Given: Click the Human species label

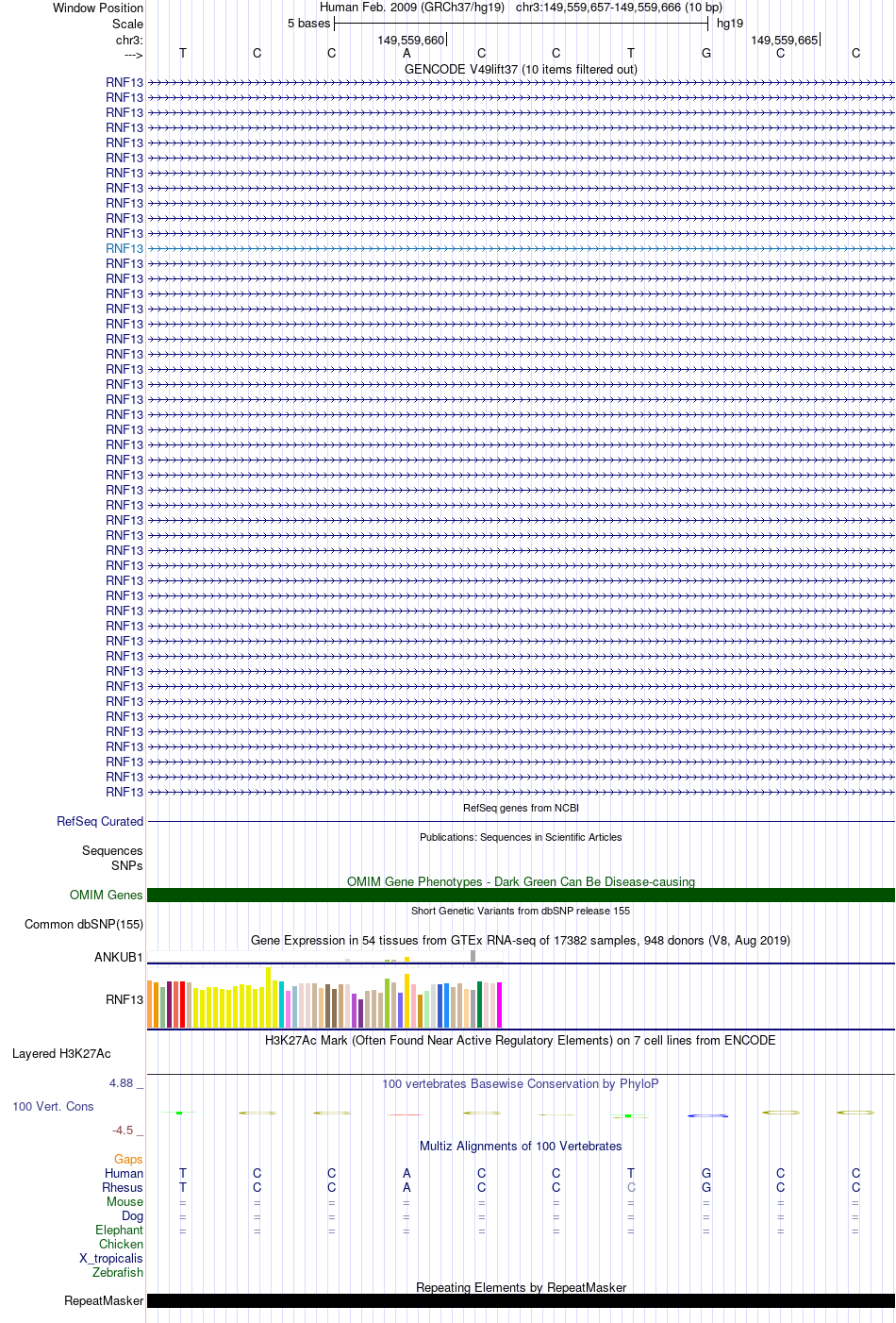Looking at the screenshot, I should coord(124,1173).
